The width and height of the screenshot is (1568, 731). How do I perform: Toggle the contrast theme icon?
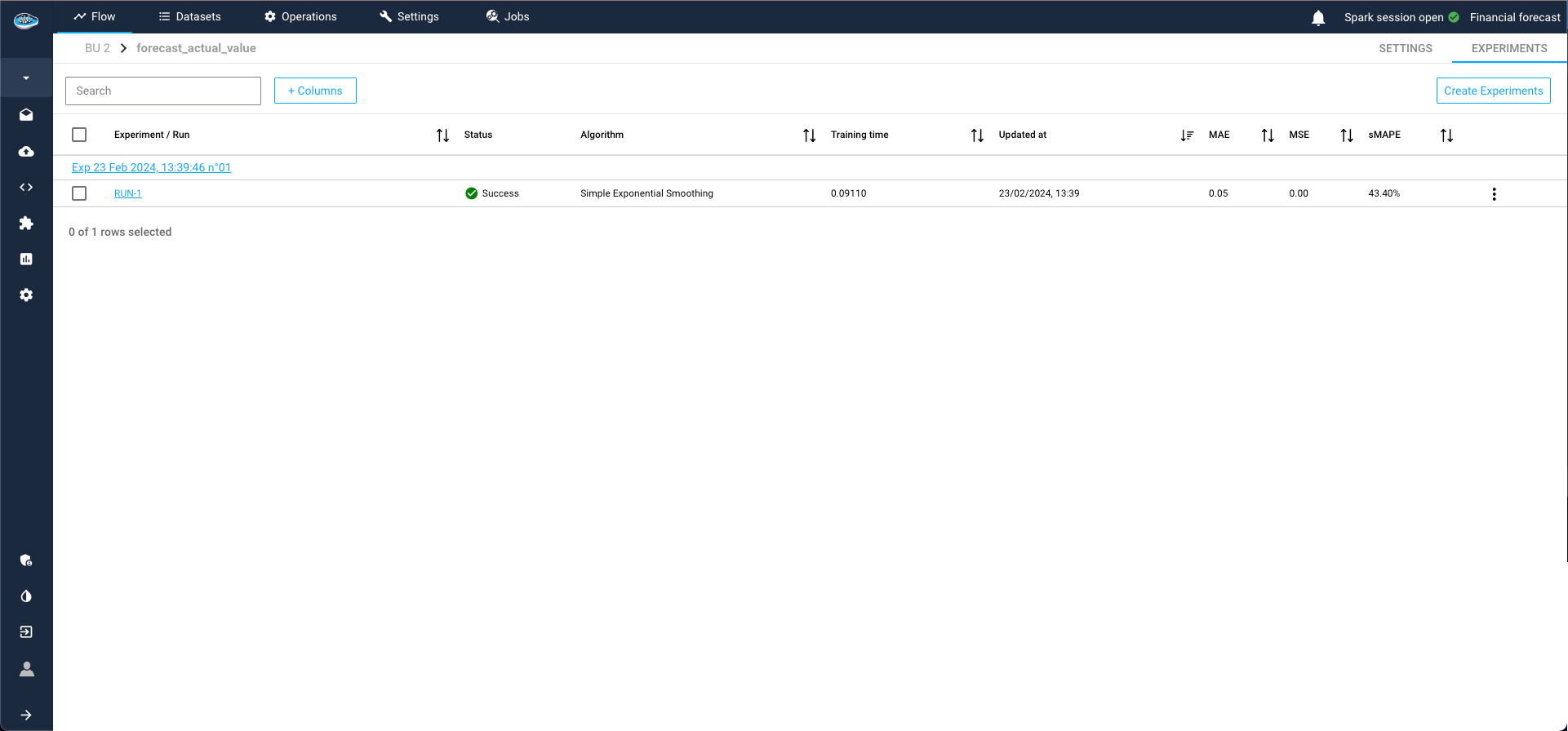26,596
